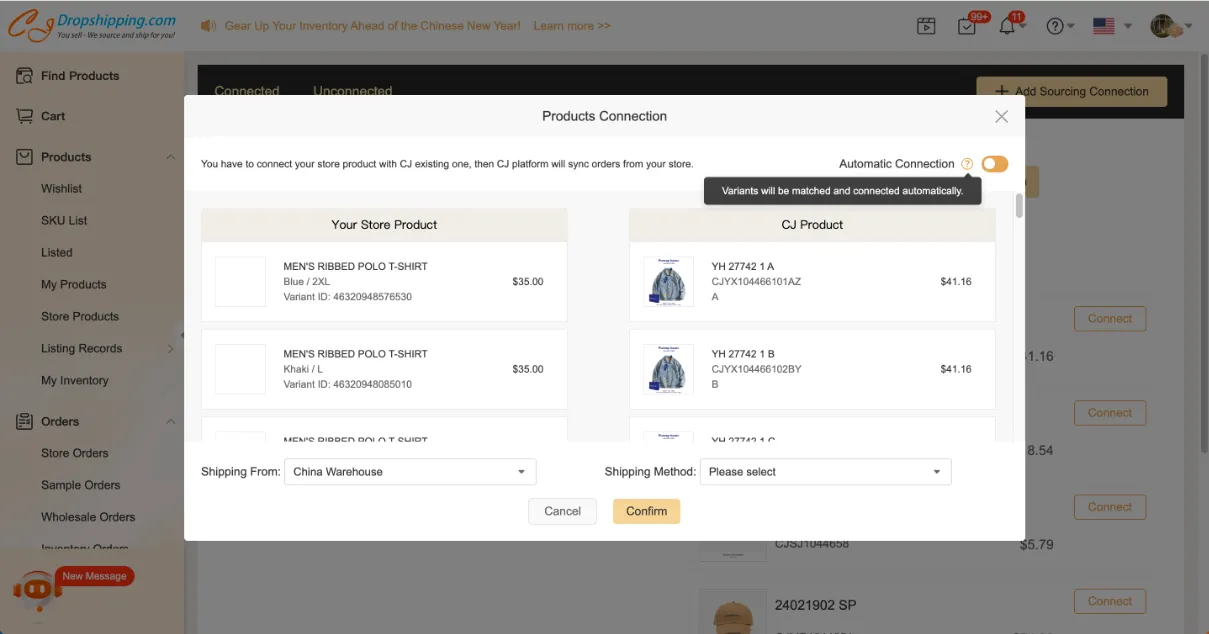This screenshot has width=1209, height=634.
Task: Click the Automatic Connection info icon
Action: coord(967,164)
